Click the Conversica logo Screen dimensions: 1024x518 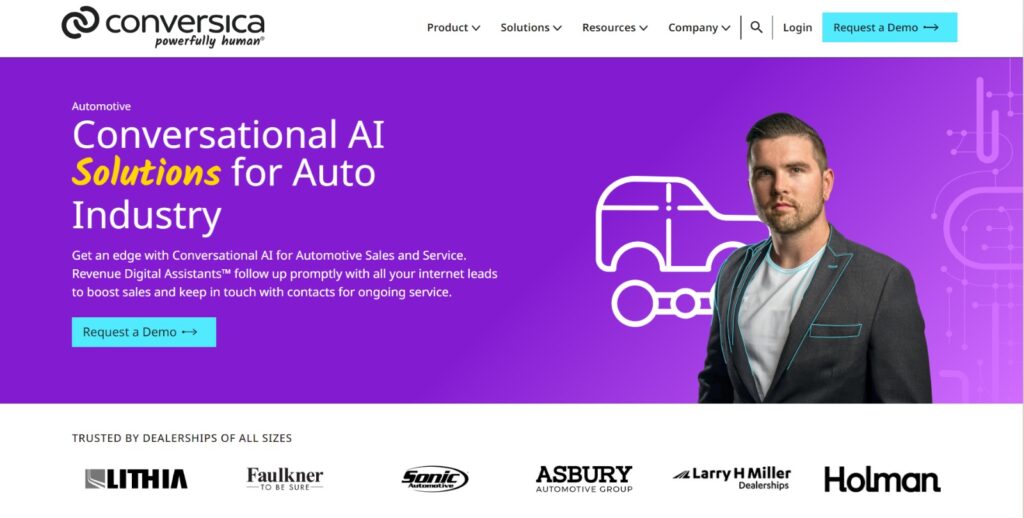[x=163, y=27]
